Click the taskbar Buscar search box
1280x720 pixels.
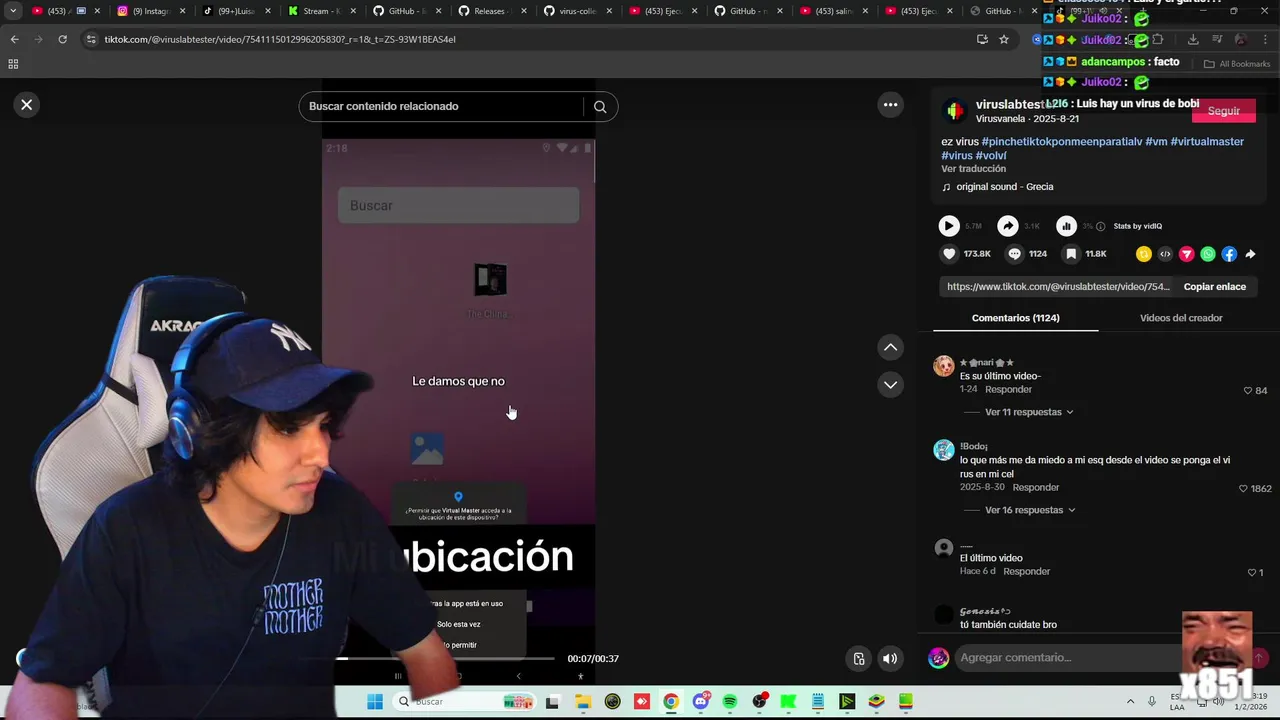click(466, 702)
